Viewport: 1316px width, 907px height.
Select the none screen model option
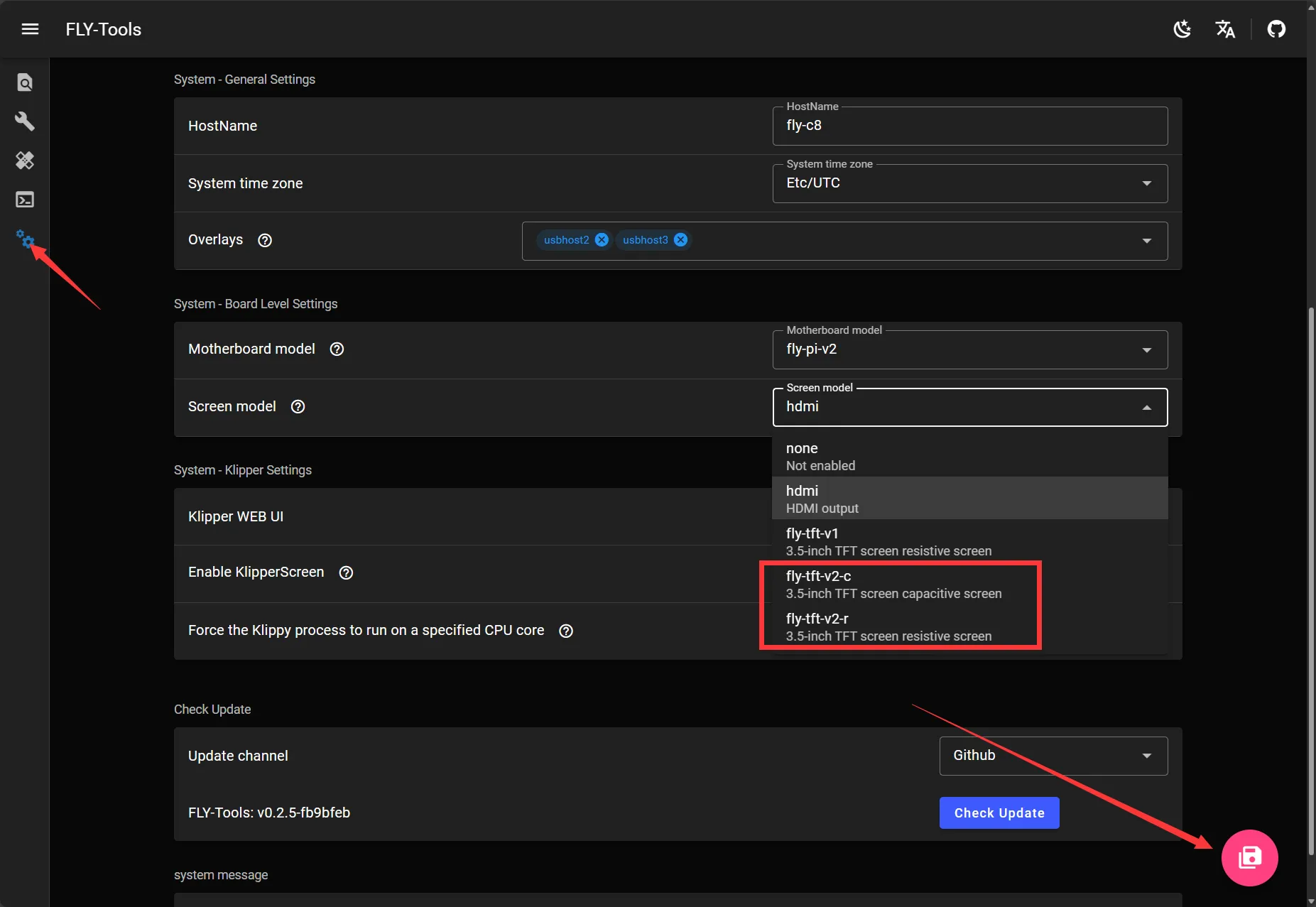tap(969, 456)
